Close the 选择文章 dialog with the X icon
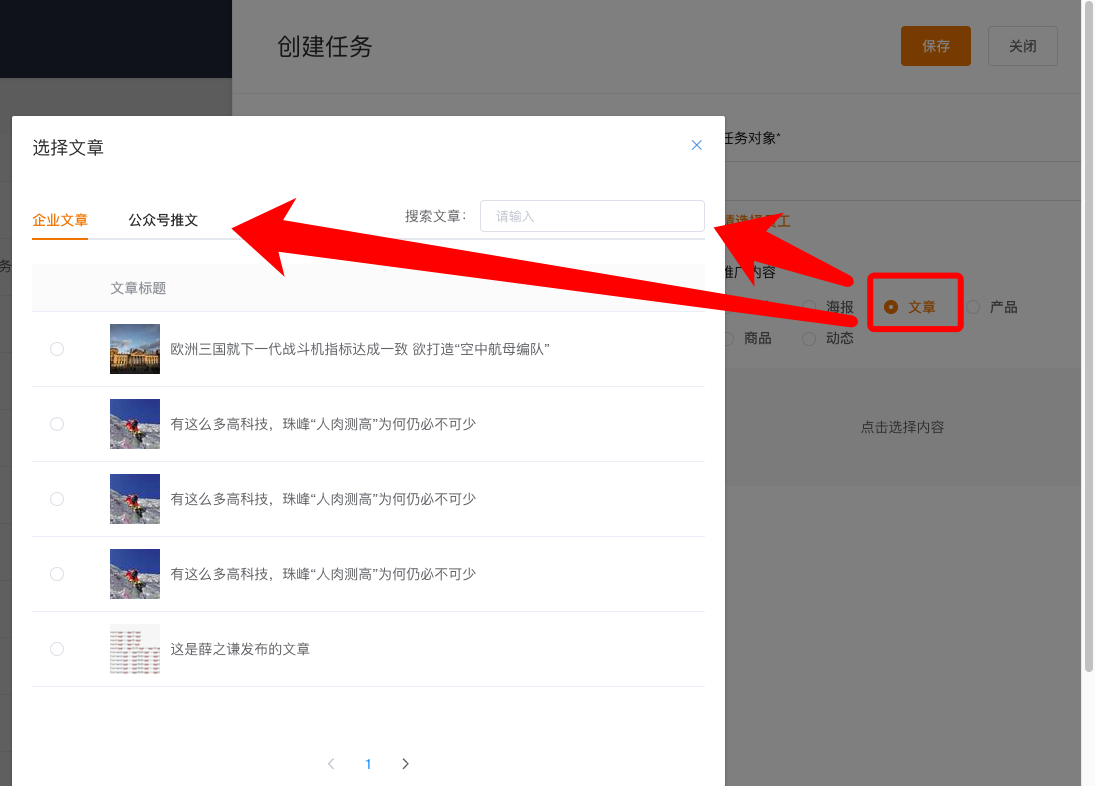 [697, 145]
